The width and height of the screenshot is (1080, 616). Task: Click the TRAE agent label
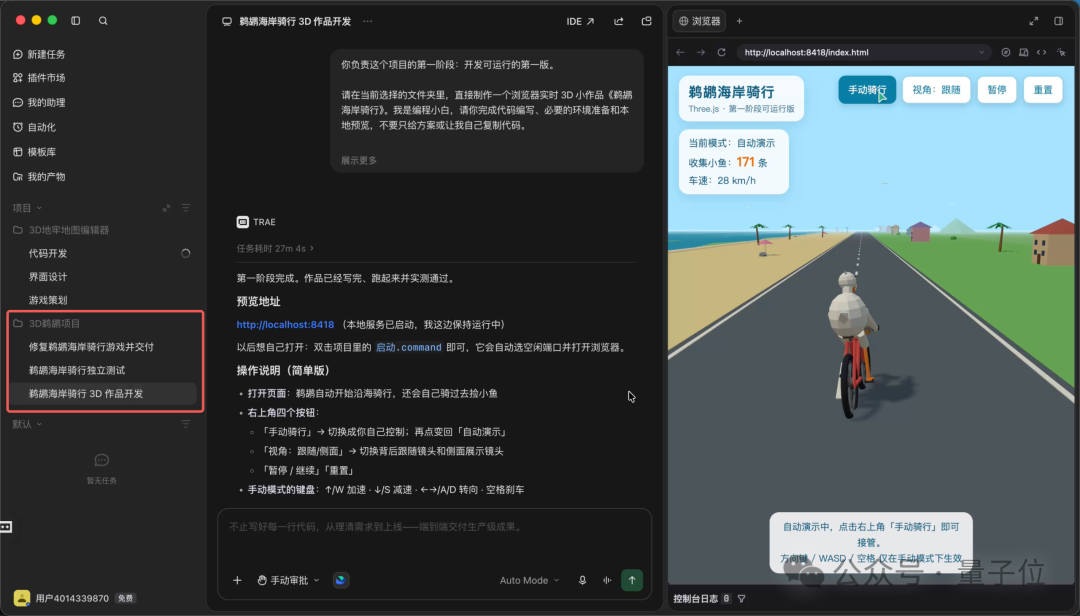pos(256,222)
